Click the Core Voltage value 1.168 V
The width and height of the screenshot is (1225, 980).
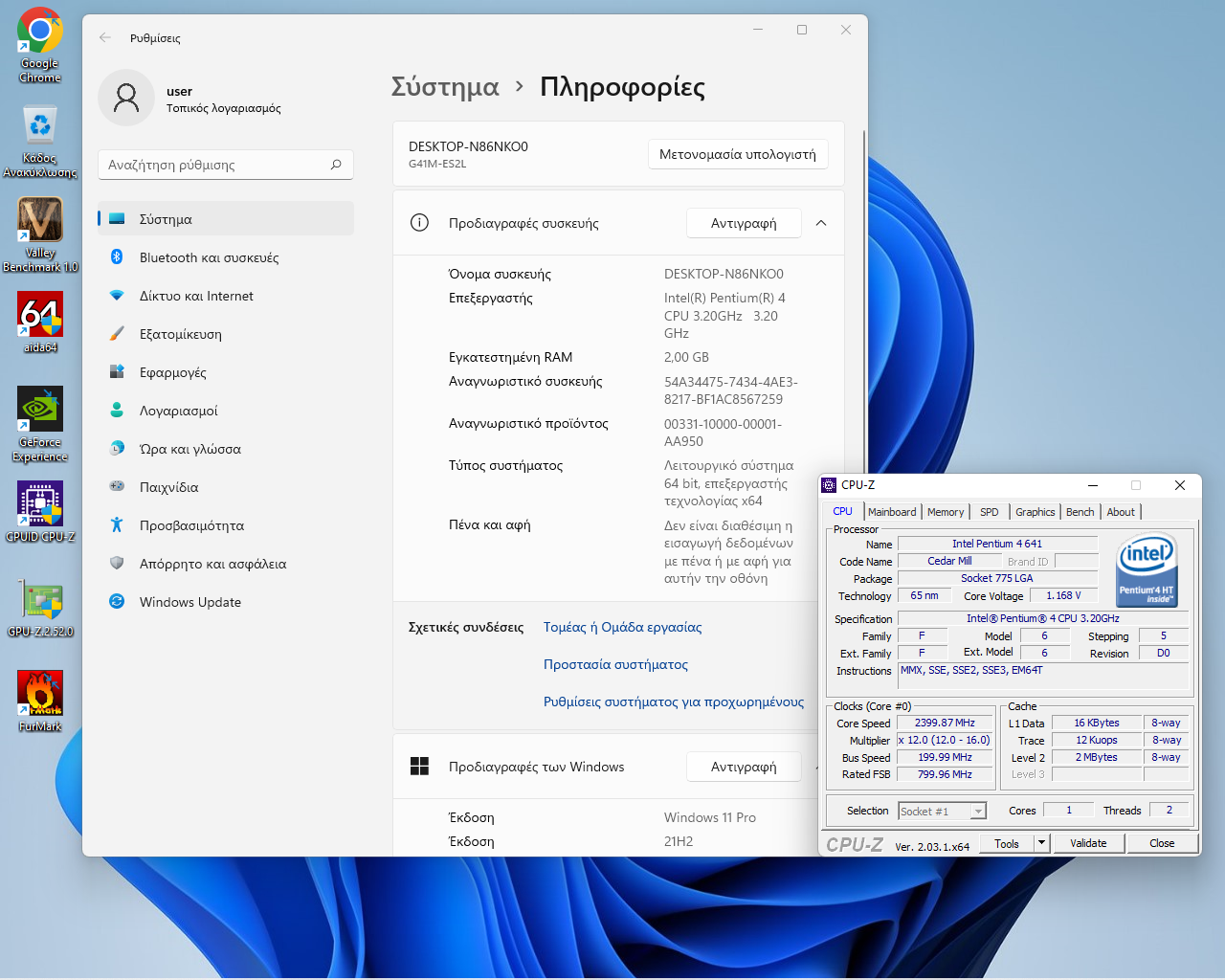1063,596
